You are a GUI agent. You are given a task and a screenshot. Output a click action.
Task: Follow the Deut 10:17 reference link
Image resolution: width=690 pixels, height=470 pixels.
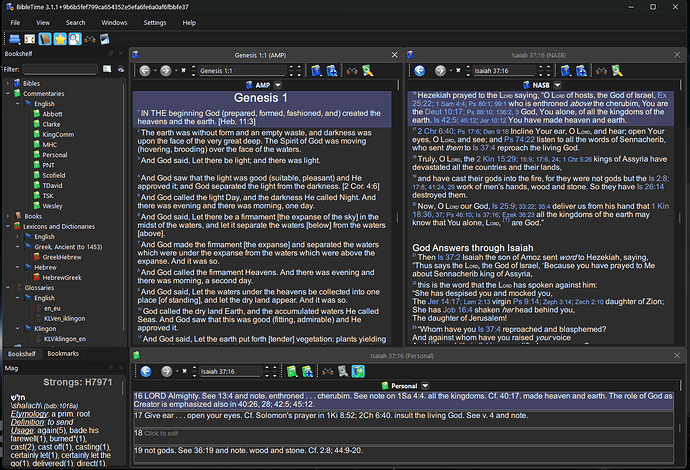tap(444, 112)
